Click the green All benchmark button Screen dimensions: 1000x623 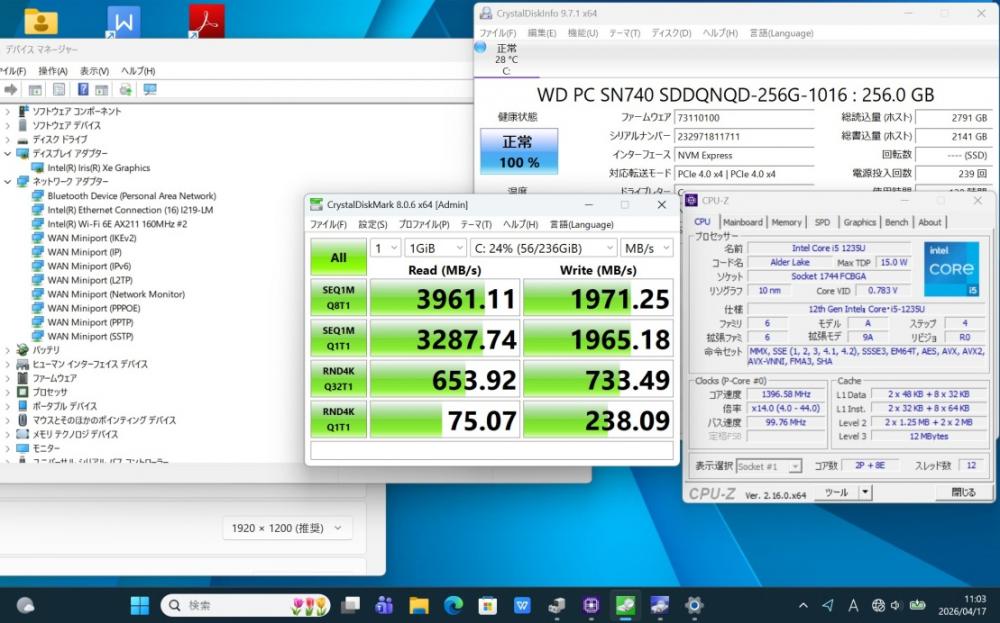click(338, 257)
